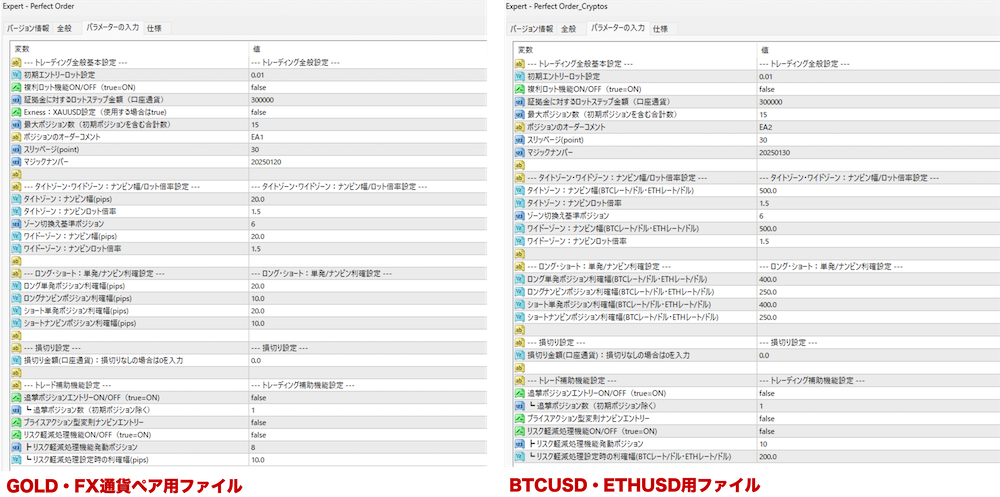Click the icon beside Exness：XAUUSD設定 parameter
This screenshot has height=497, width=1000.
click(x=16, y=112)
